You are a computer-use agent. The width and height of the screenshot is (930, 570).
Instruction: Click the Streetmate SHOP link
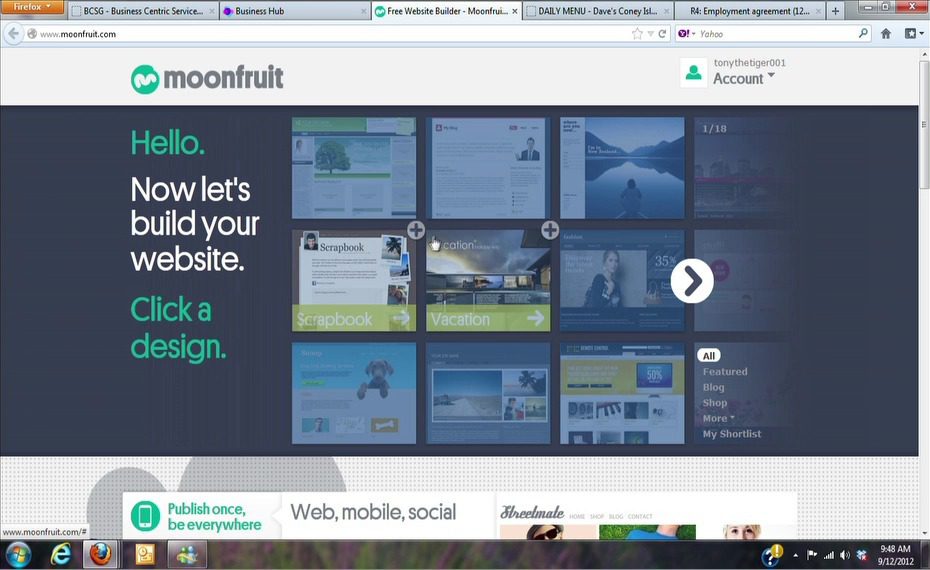pyautogui.click(x=597, y=517)
